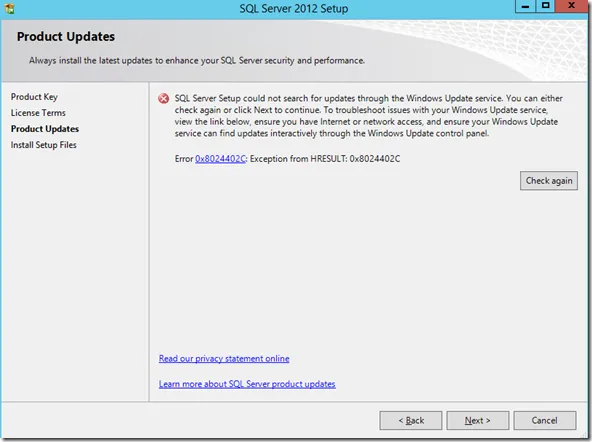Open Learn more about SQL Server product updates

(247, 384)
